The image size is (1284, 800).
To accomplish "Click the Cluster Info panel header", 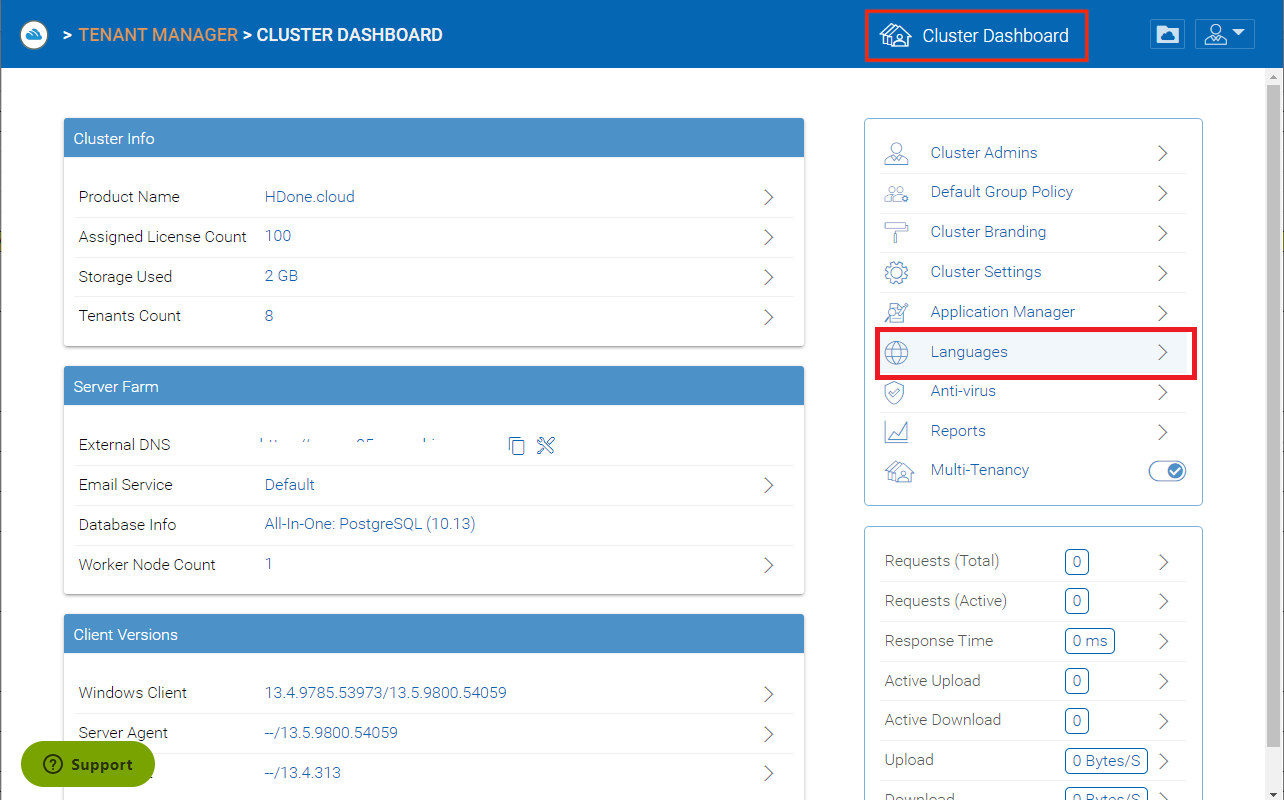I will pos(434,138).
